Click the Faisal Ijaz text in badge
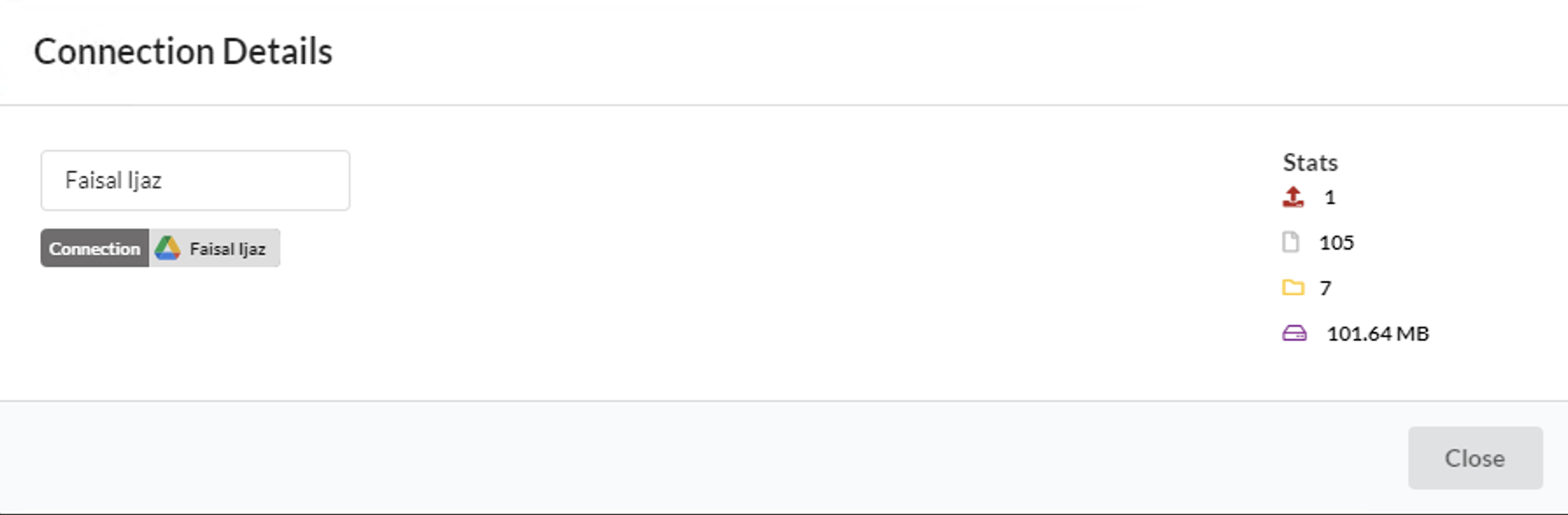The height and width of the screenshot is (515, 1568). tap(228, 249)
